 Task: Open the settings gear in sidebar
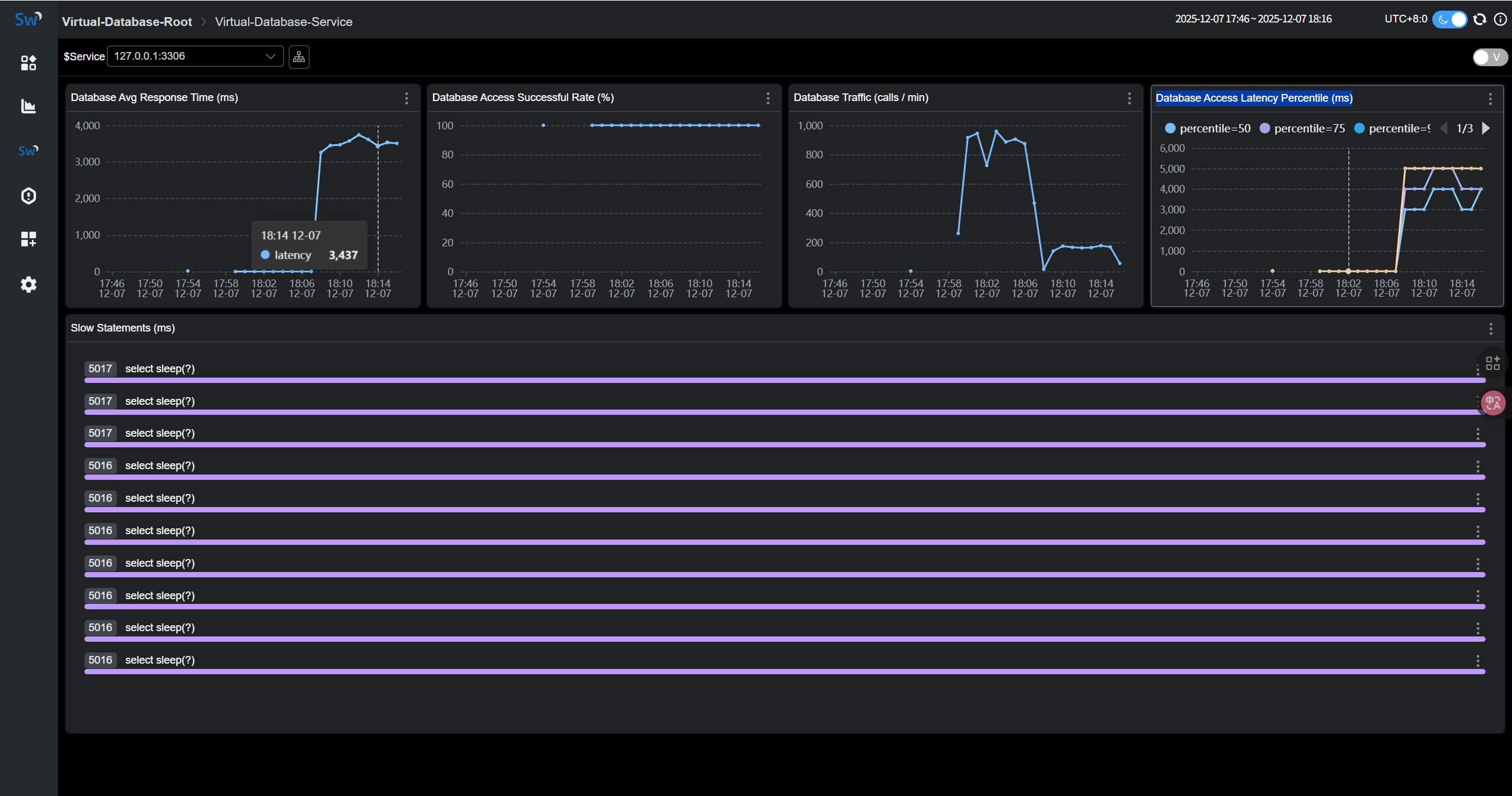pos(28,284)
